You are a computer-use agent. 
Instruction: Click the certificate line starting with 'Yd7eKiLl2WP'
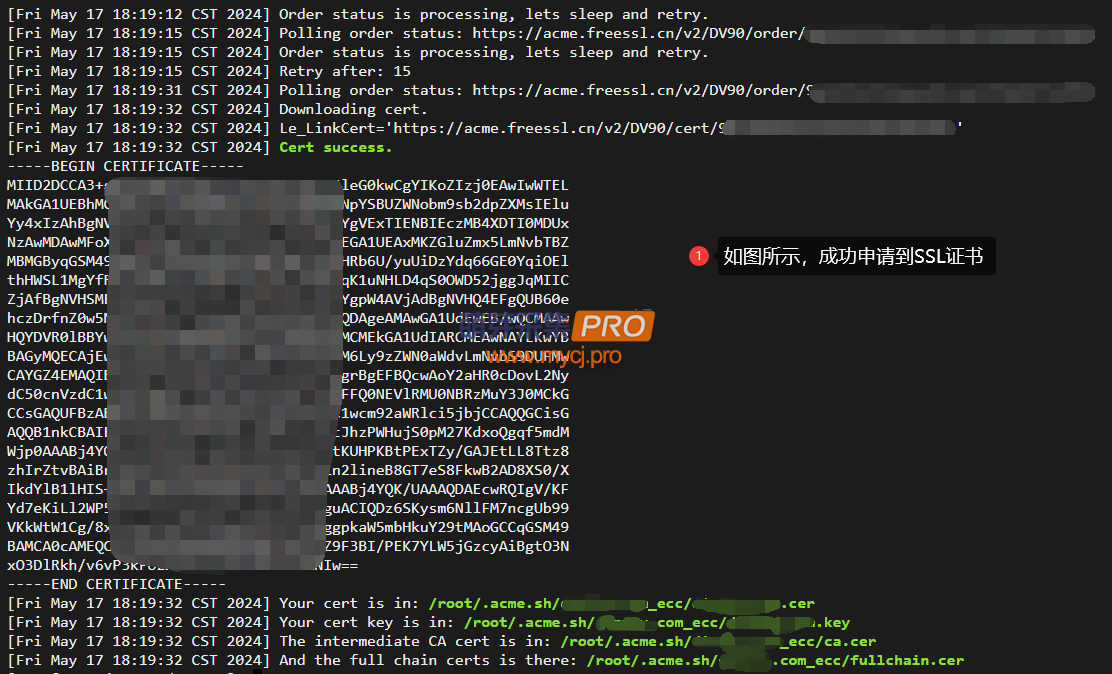coord(288,508)
